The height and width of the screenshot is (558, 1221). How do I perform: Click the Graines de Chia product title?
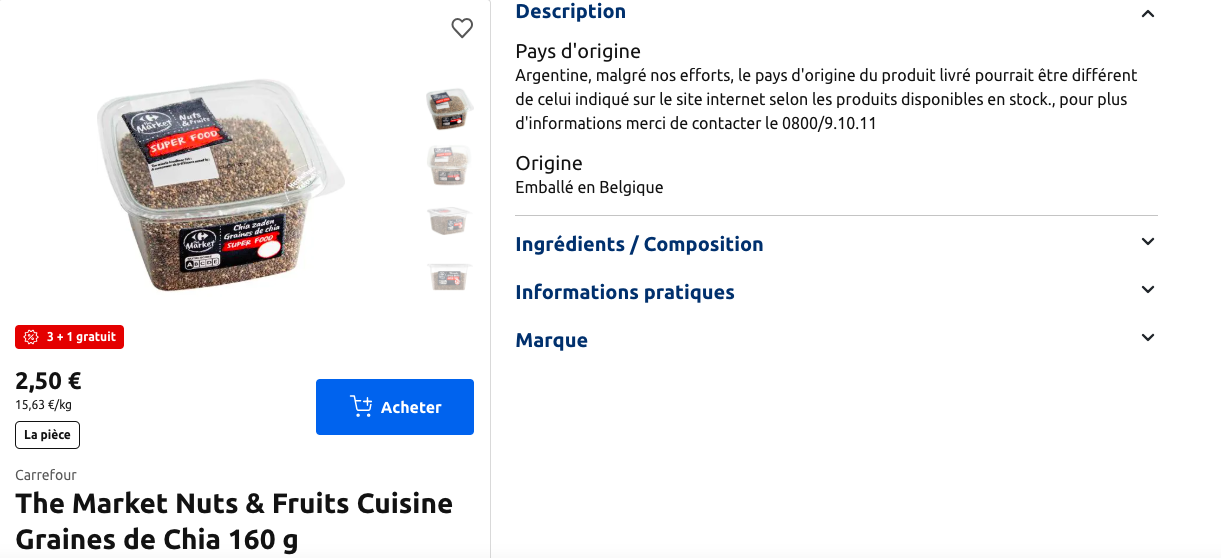234,520
